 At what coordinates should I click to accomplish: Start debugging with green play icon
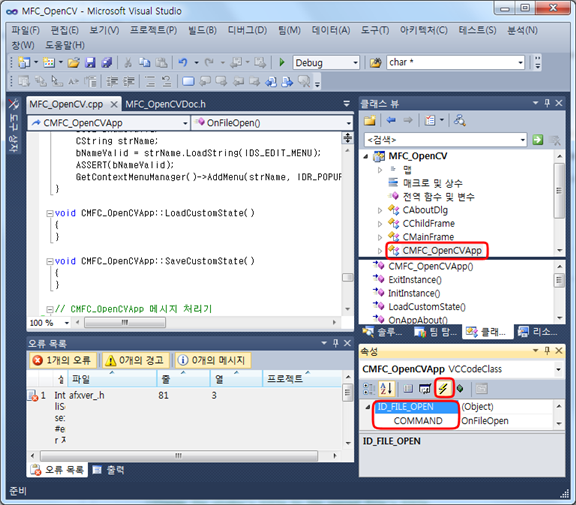point(282,62)
